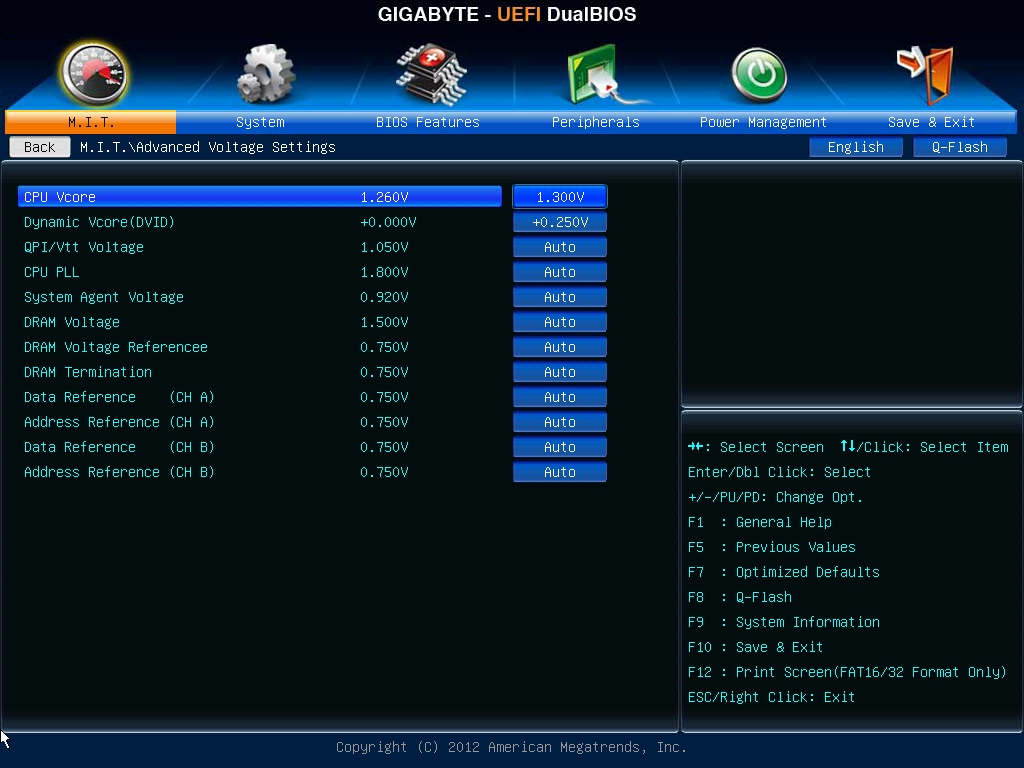Select the Save & Exit tab
The image size is (1024, 768).
click(x=931, y=122)
